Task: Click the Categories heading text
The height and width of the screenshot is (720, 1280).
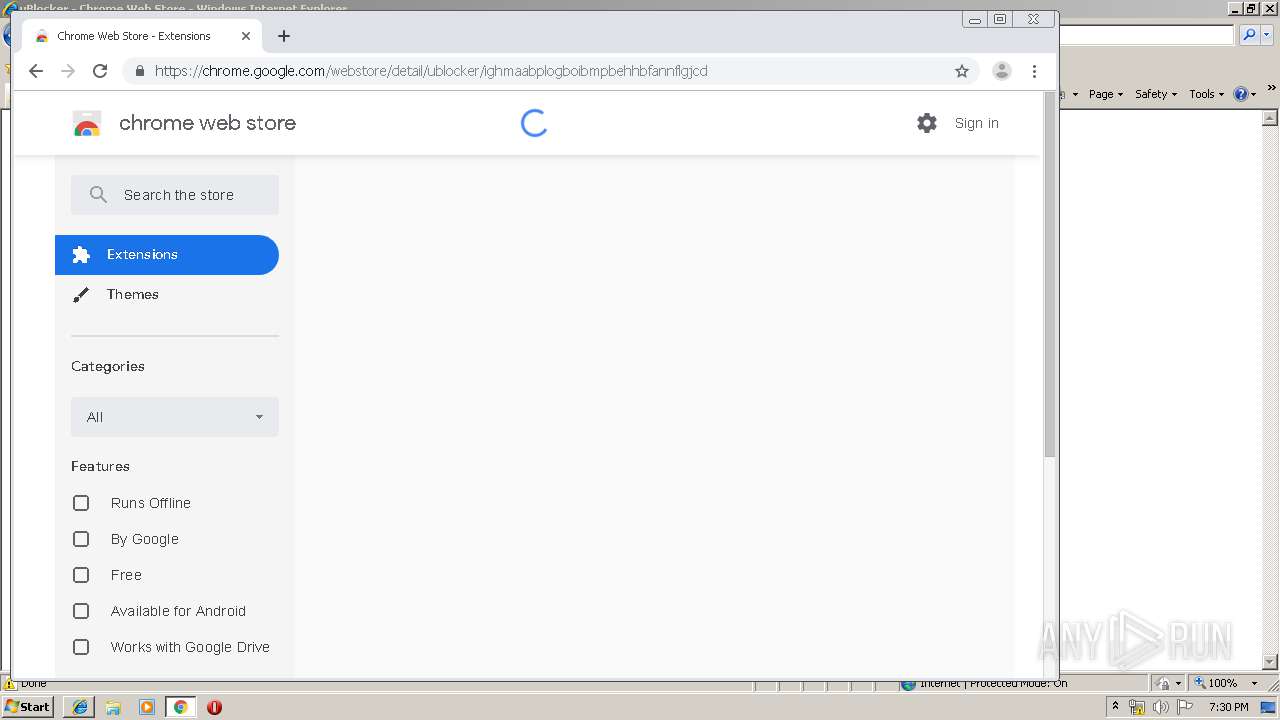Action: [x=108, y=366]
